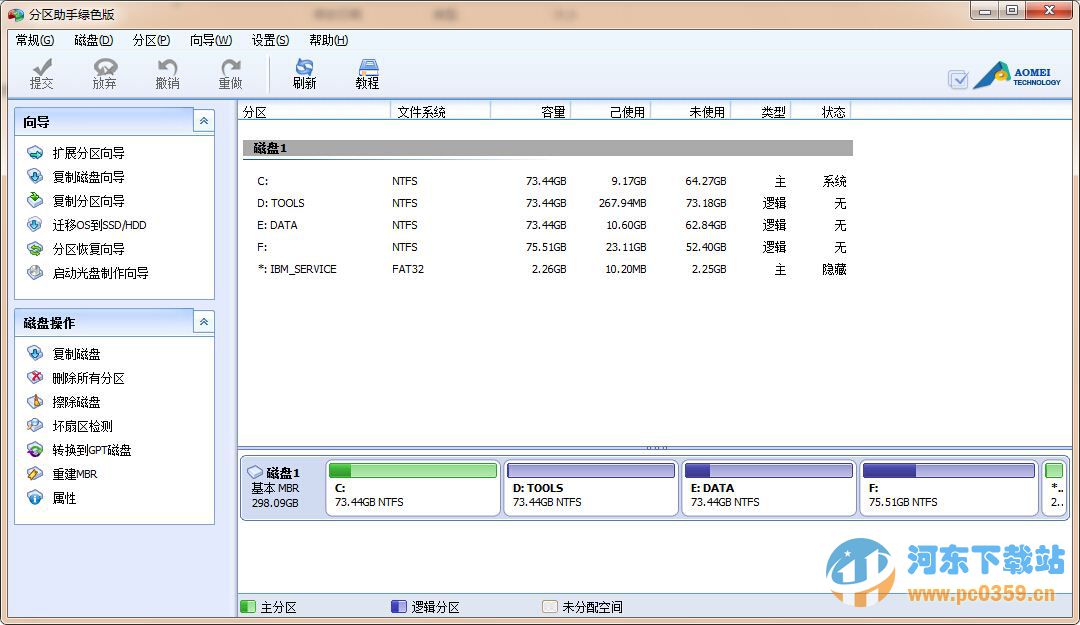Screen dimensions: 1080x625
Task: Click the 未分配空间 legend swatch
Action: pos(550,606)
